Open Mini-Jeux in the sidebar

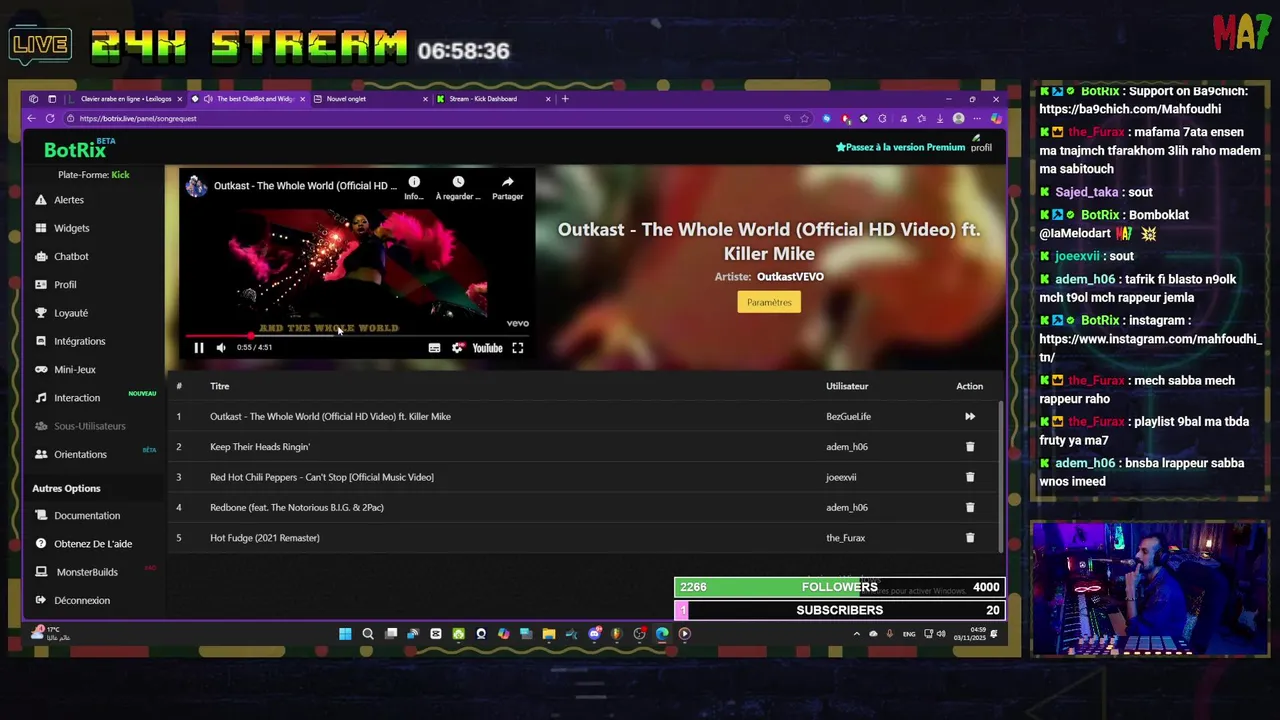(75, 370)
